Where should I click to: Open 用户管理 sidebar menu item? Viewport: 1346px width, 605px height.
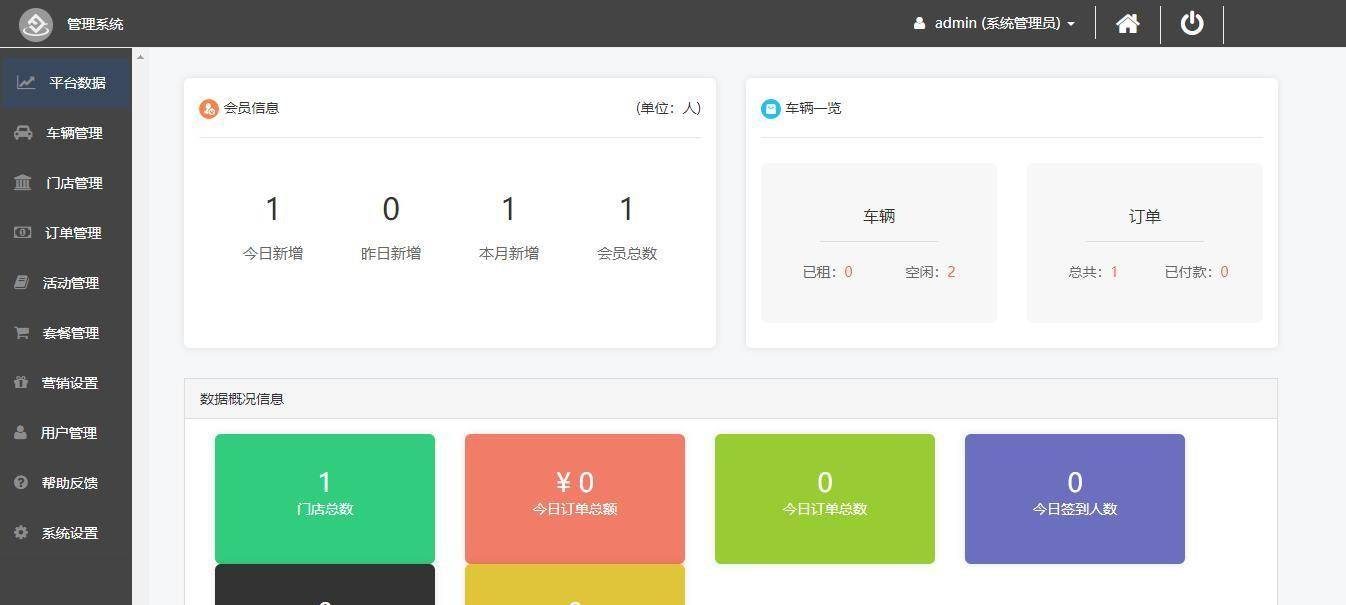[x=66, y=433]
